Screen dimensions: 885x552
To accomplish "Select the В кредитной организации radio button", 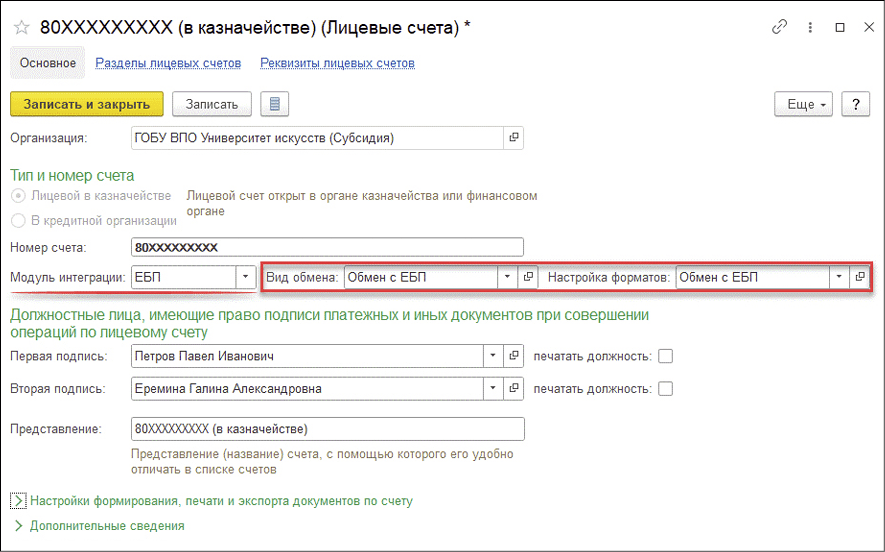I will tap(18, 220).
